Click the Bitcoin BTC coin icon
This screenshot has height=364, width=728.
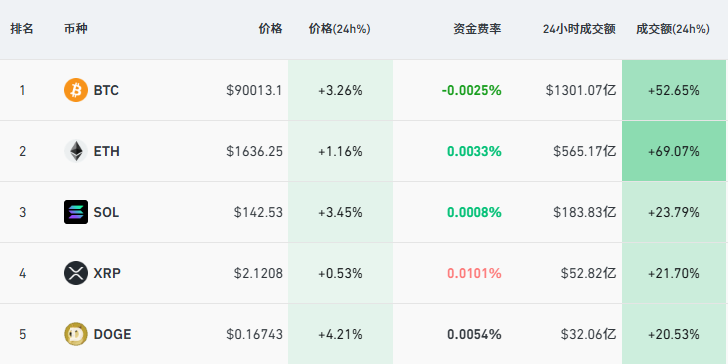pos(76,90)
